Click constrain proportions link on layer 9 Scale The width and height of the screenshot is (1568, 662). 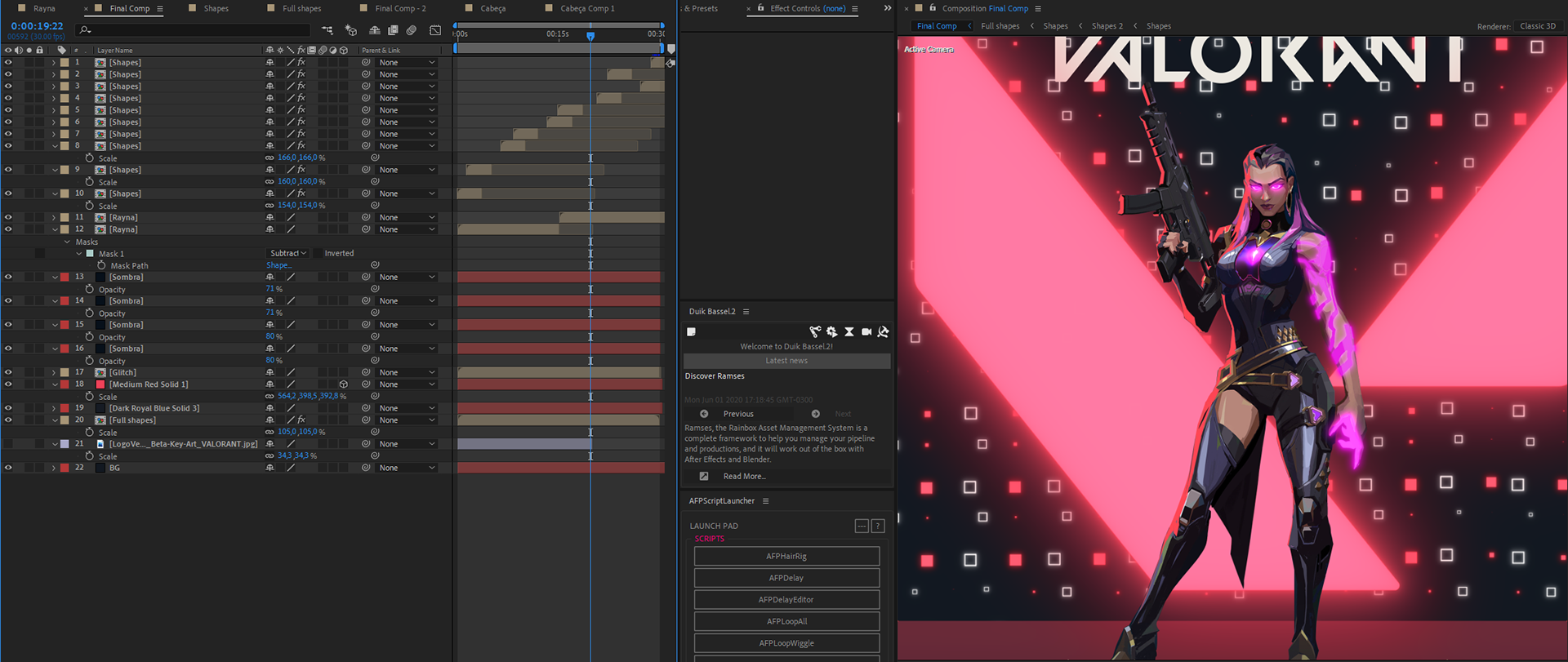(269, 181)
